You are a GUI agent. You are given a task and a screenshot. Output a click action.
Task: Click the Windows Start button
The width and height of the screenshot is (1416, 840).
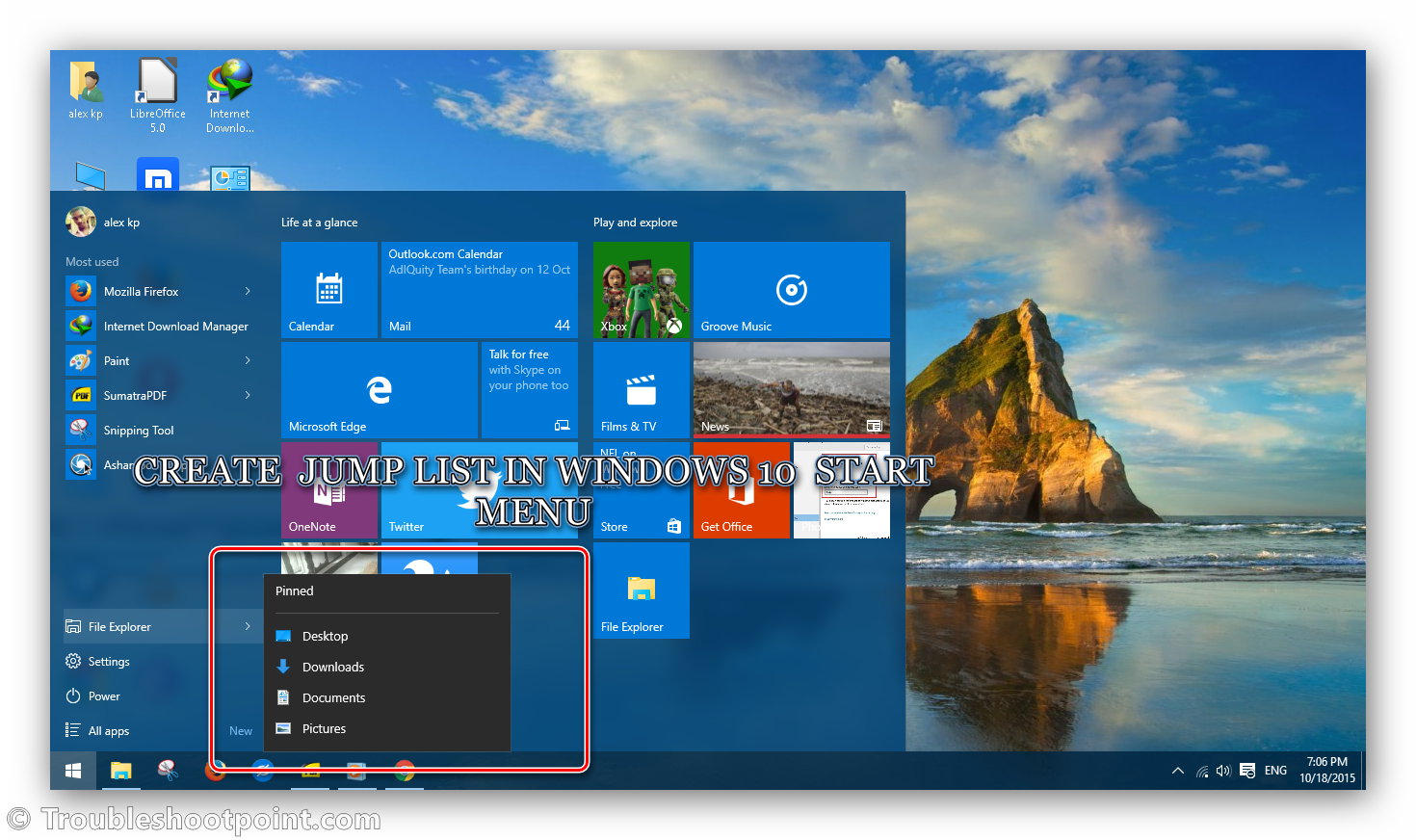[x=73, y=771]
